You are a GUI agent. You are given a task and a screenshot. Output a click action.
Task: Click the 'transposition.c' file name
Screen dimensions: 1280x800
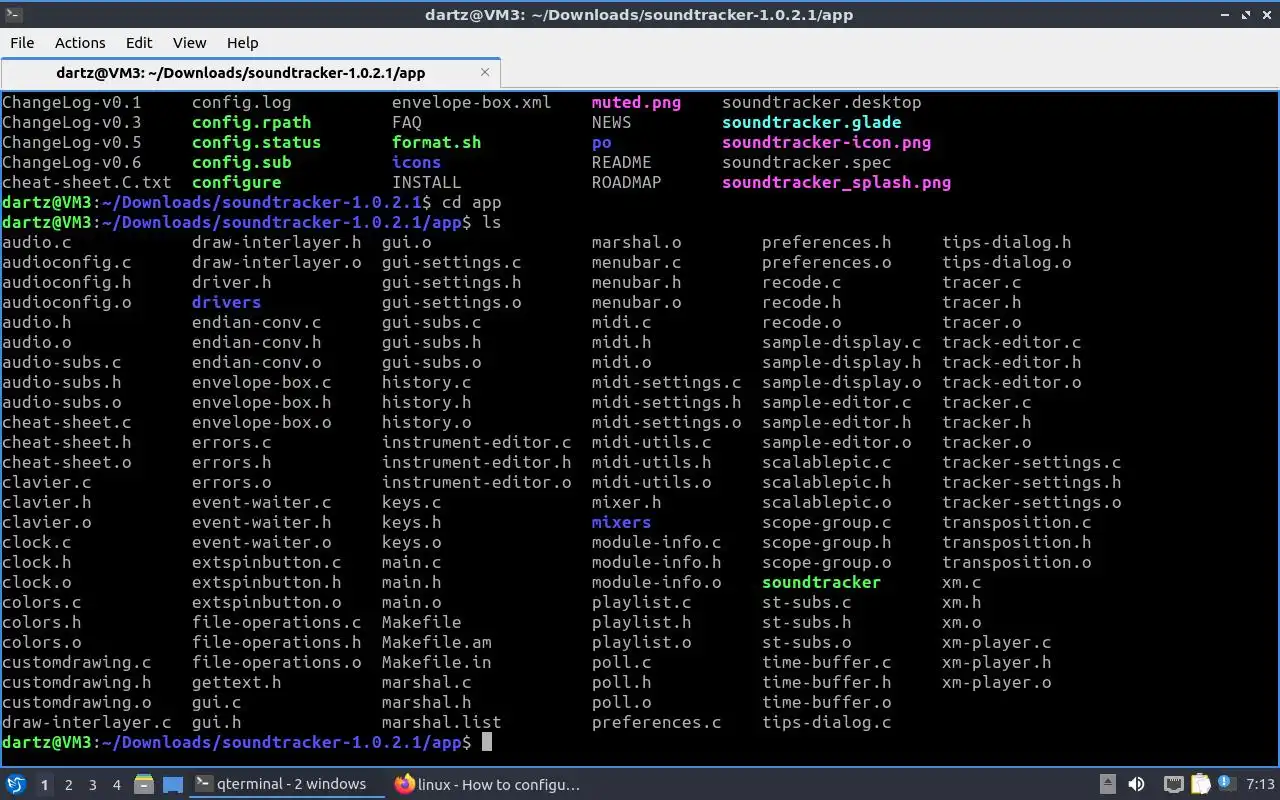pyautogui.click(x=1017, y=522)
